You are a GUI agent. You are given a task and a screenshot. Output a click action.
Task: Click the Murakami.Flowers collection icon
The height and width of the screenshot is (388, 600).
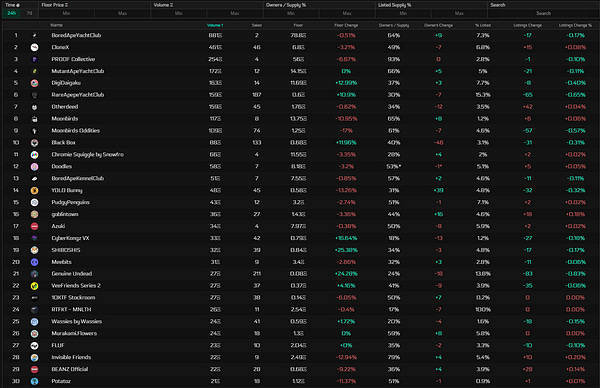34,334
